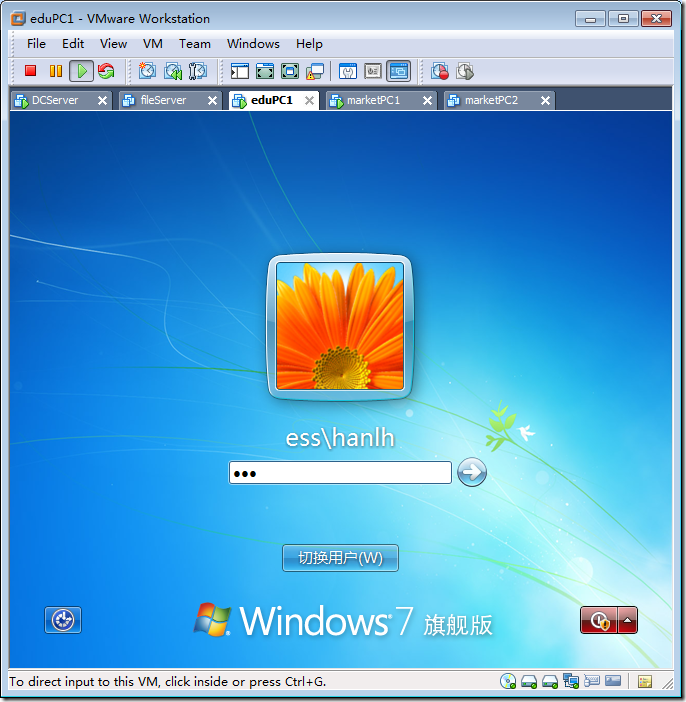Close the eduPC1 tab
Screen dimensions: 686x702
[x=309, y=101]
